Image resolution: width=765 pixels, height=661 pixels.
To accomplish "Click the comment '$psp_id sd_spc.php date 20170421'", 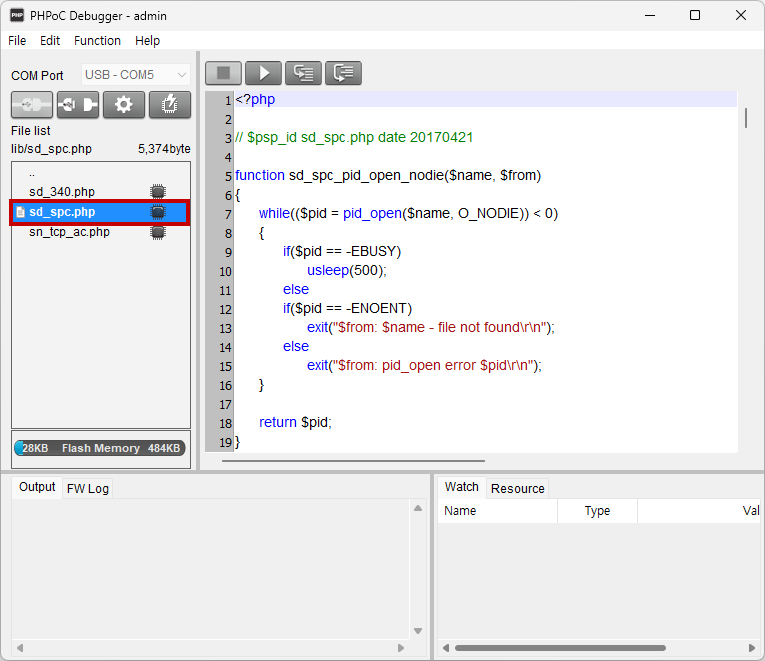I will click(360, 137).
